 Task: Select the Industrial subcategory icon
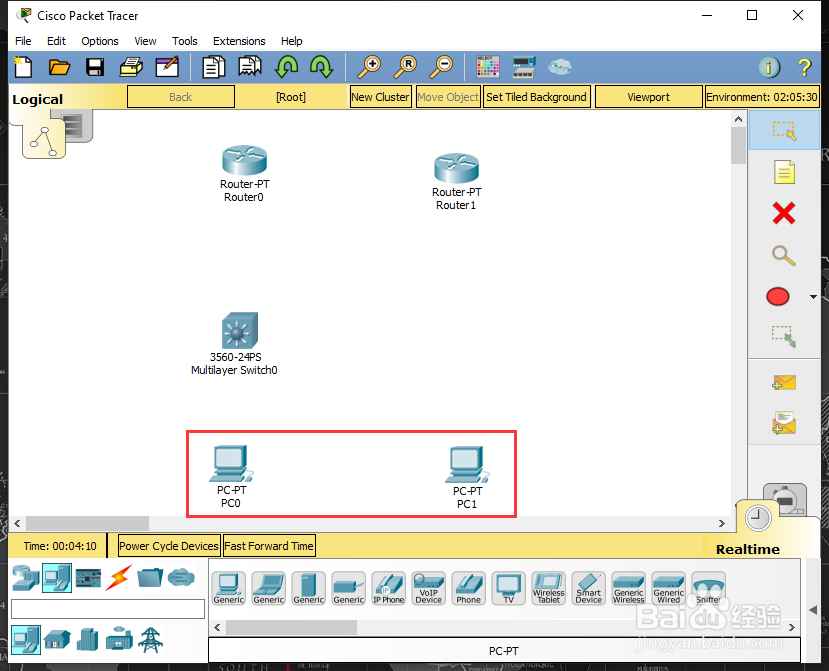(119, 639)
